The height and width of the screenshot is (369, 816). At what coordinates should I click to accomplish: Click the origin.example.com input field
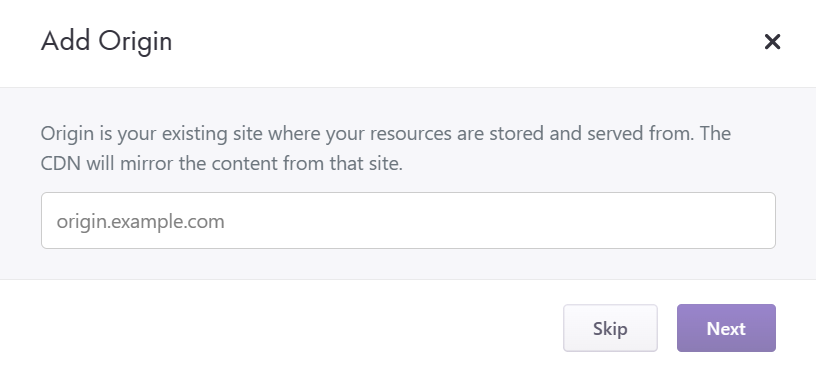pyautogui.click(x=409, y=221)
